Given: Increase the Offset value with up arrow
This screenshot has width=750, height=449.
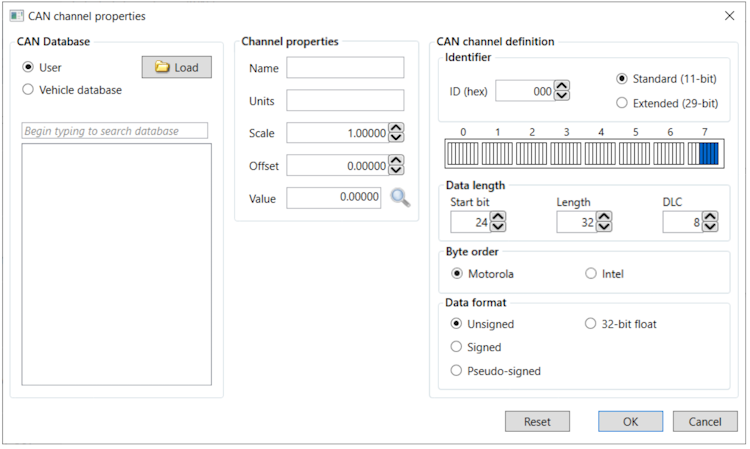Looking at the screenshot, I should (396, 160).
